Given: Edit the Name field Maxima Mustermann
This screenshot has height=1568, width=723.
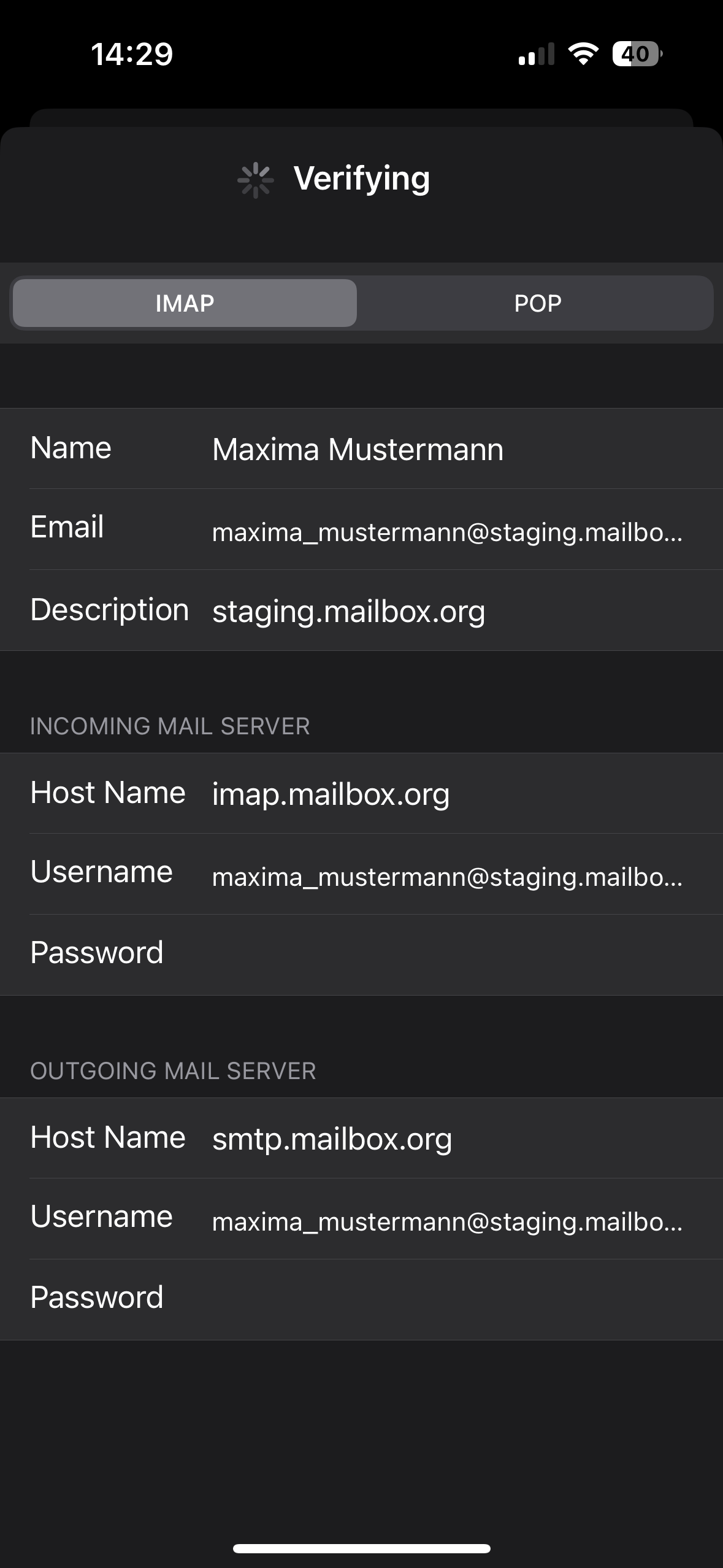Looking at the screenshot, I should pos(361,448).
